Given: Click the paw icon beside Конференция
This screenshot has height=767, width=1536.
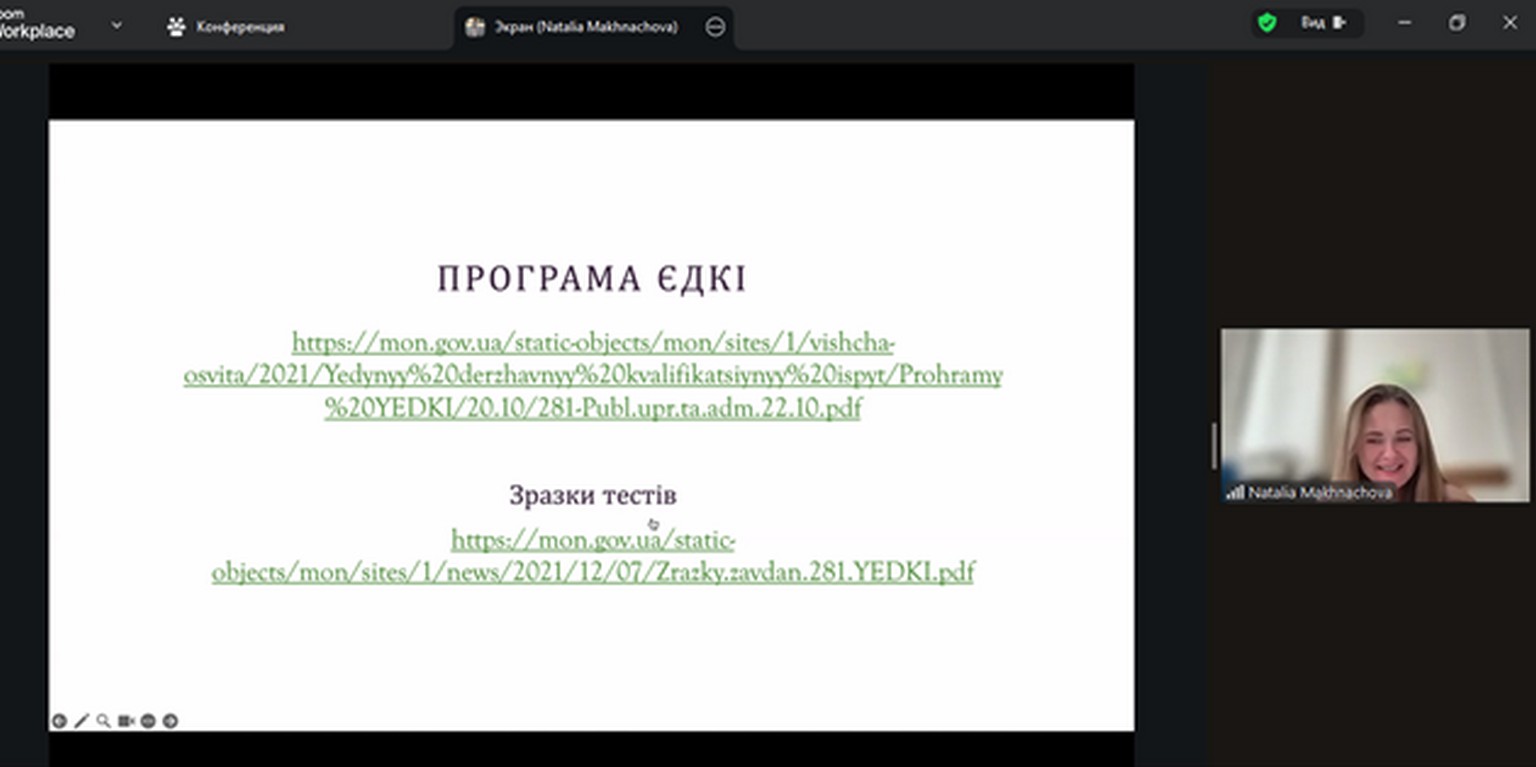Looking at the screenshot, I should 176,27.
